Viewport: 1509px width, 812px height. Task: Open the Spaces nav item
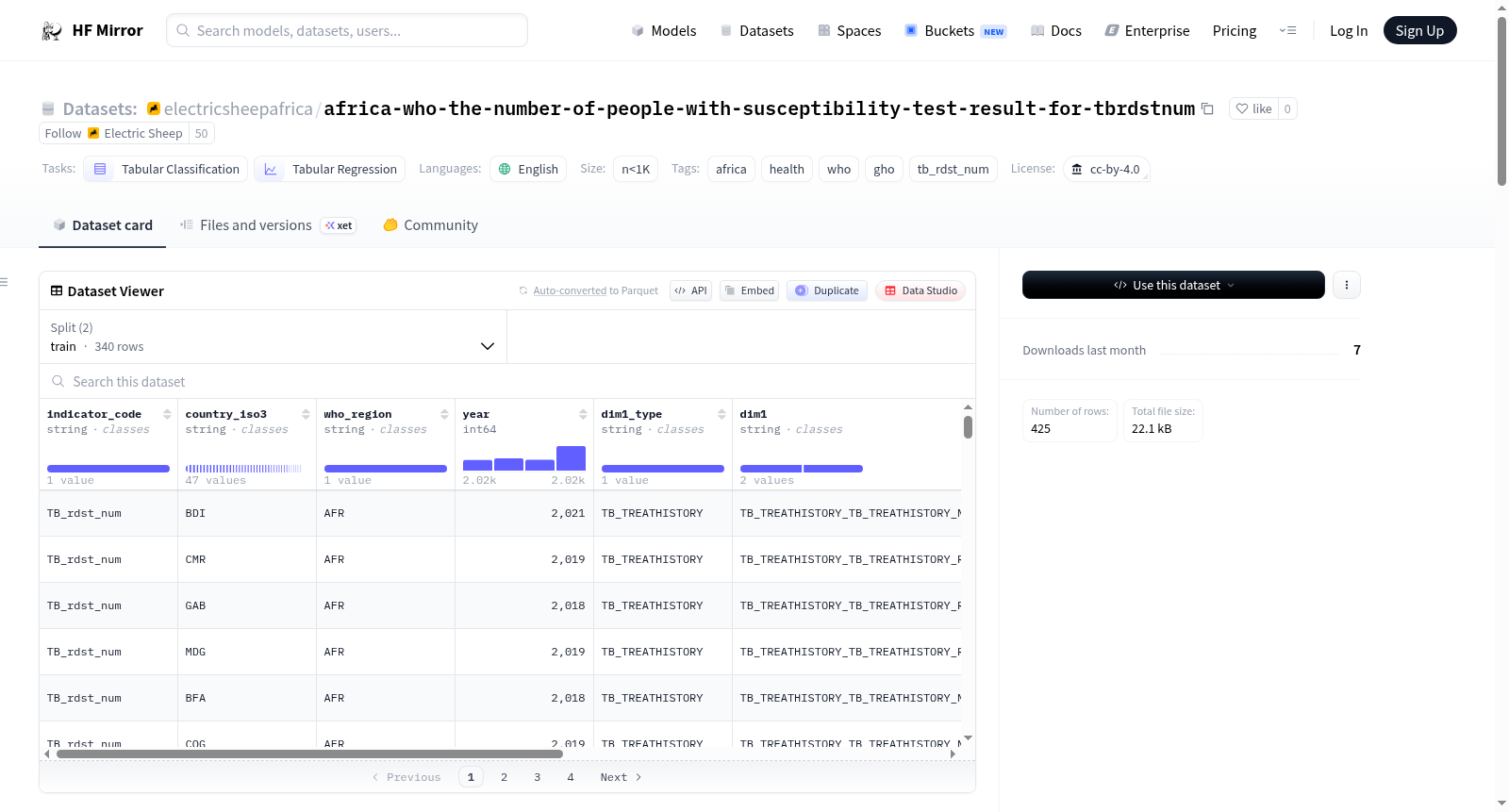850,31
